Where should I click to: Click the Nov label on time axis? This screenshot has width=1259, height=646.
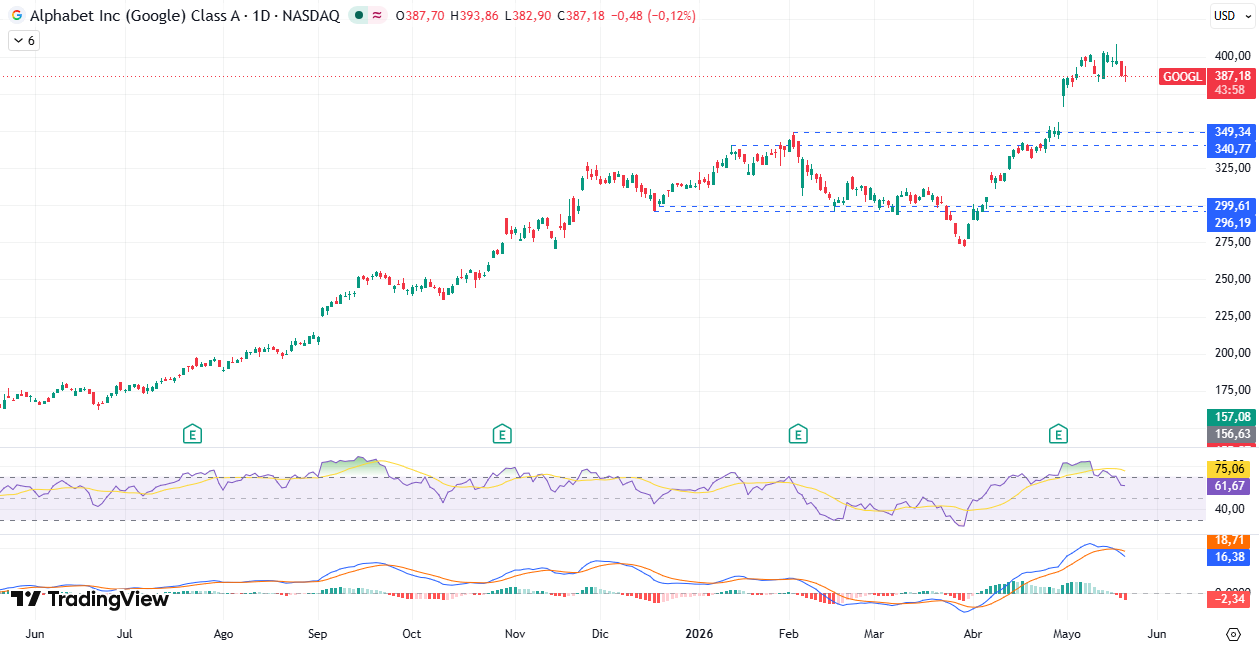click(515, 634)
